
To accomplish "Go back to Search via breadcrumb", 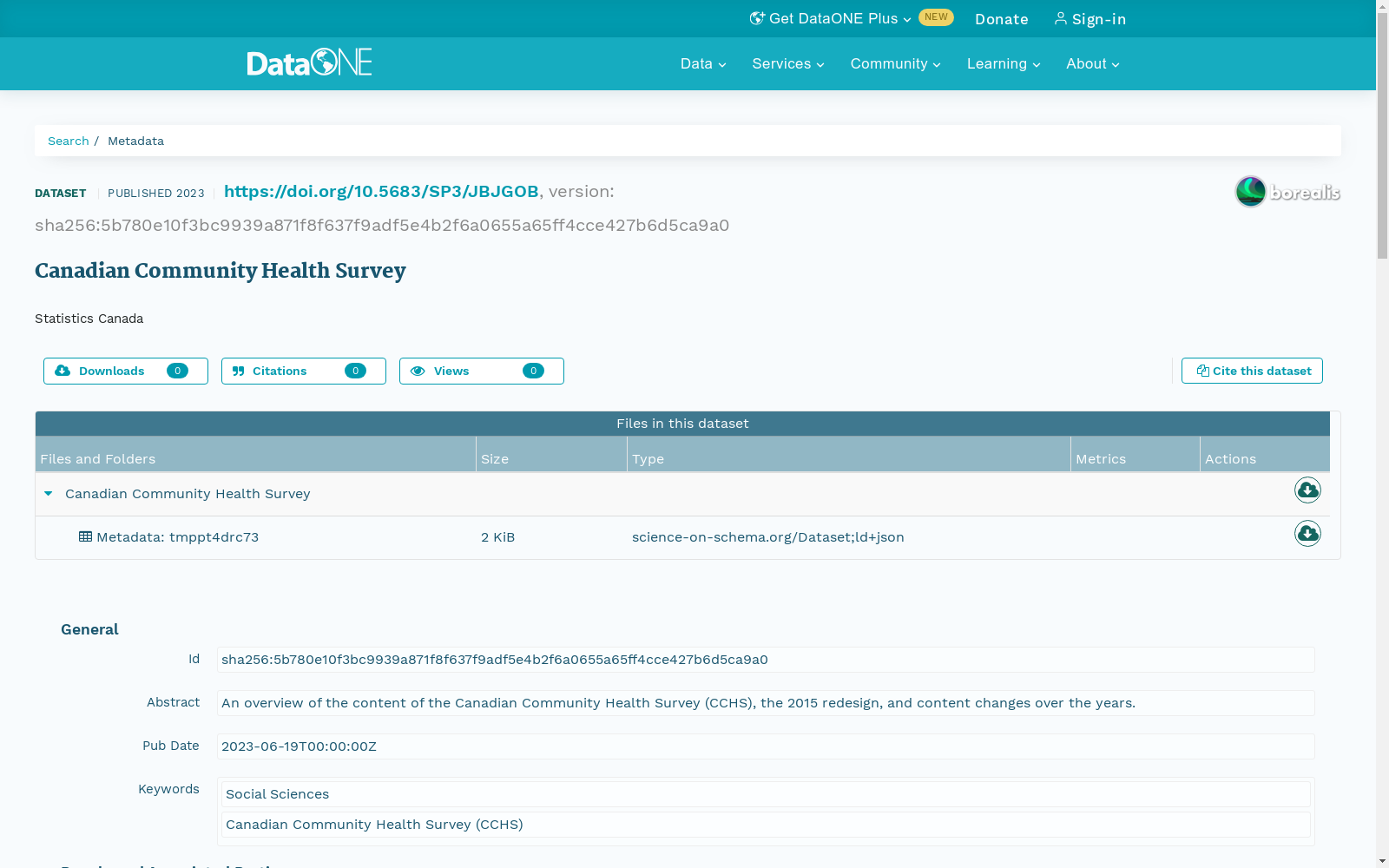I will pos(69,141).
